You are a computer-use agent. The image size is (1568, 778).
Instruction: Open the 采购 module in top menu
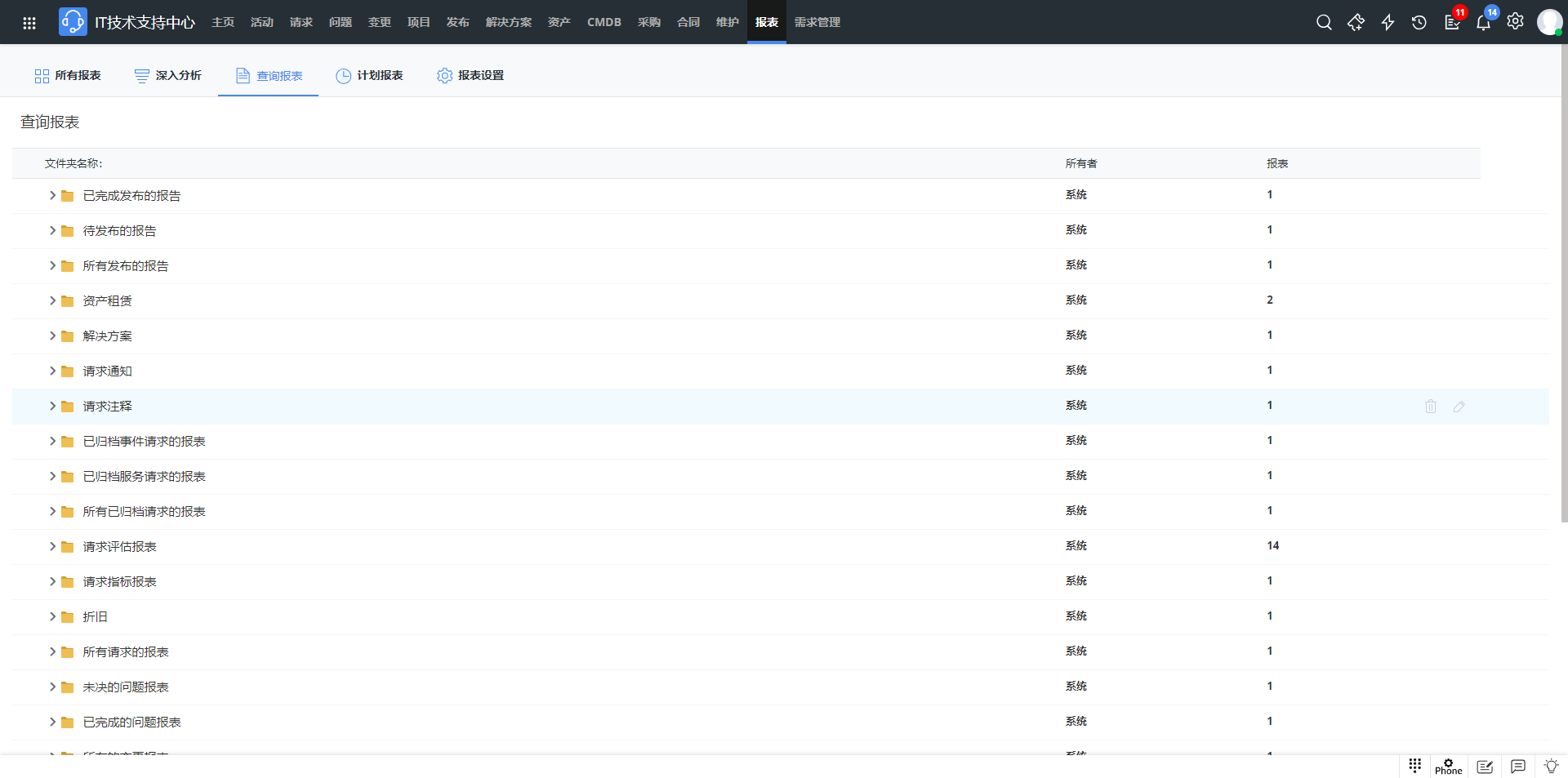(649, 22)
